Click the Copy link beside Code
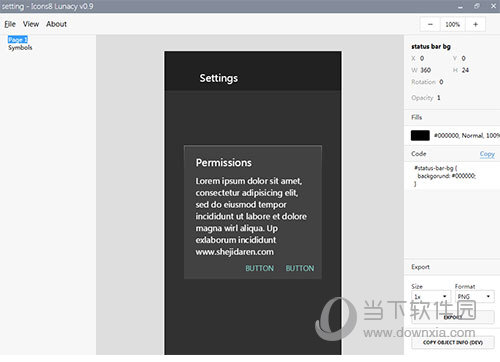Image resolution: width=500 pixels, height=362 pixels. (x=487, y=154)
